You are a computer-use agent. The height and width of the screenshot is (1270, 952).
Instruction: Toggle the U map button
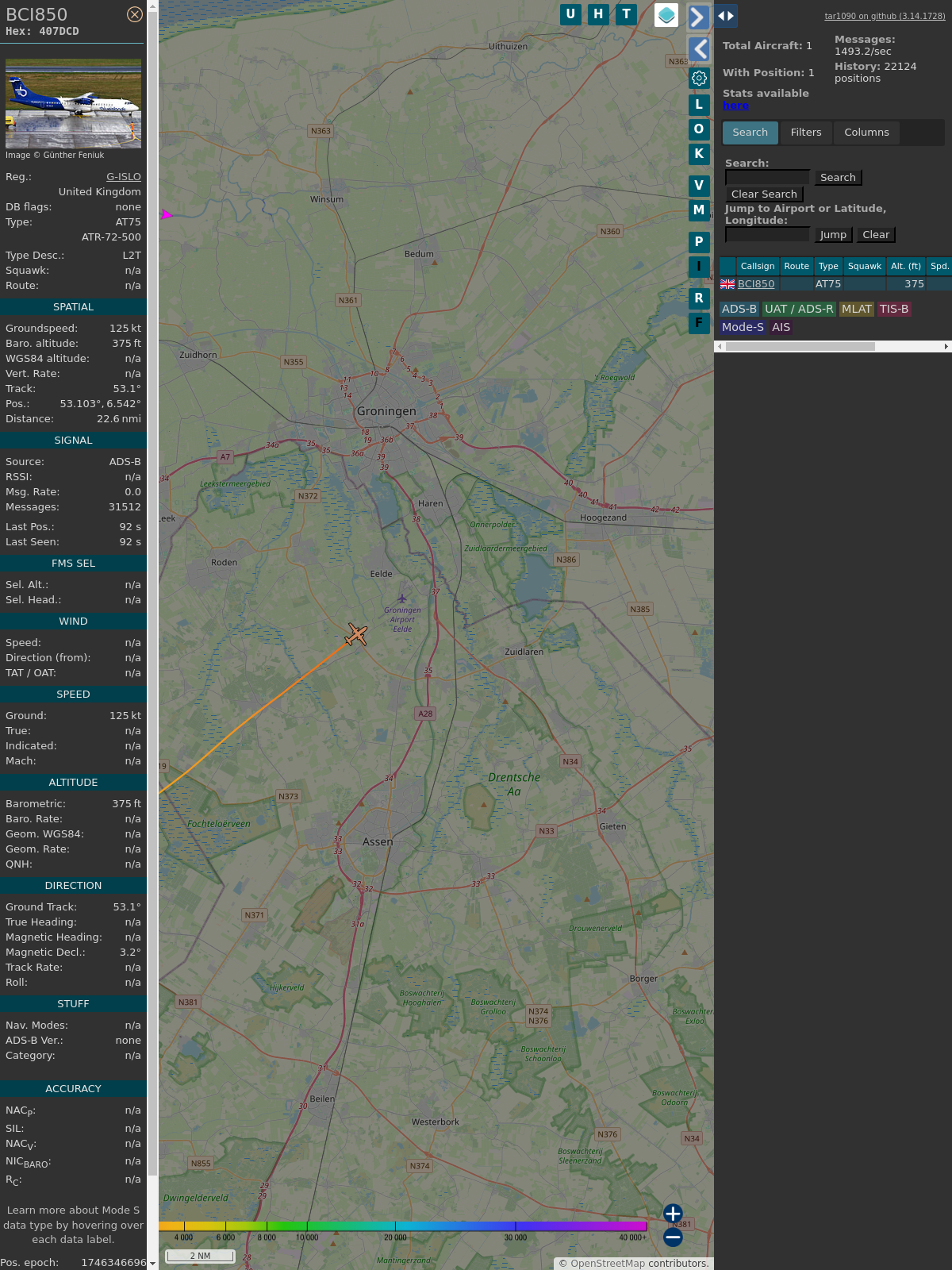click(570, 14)
